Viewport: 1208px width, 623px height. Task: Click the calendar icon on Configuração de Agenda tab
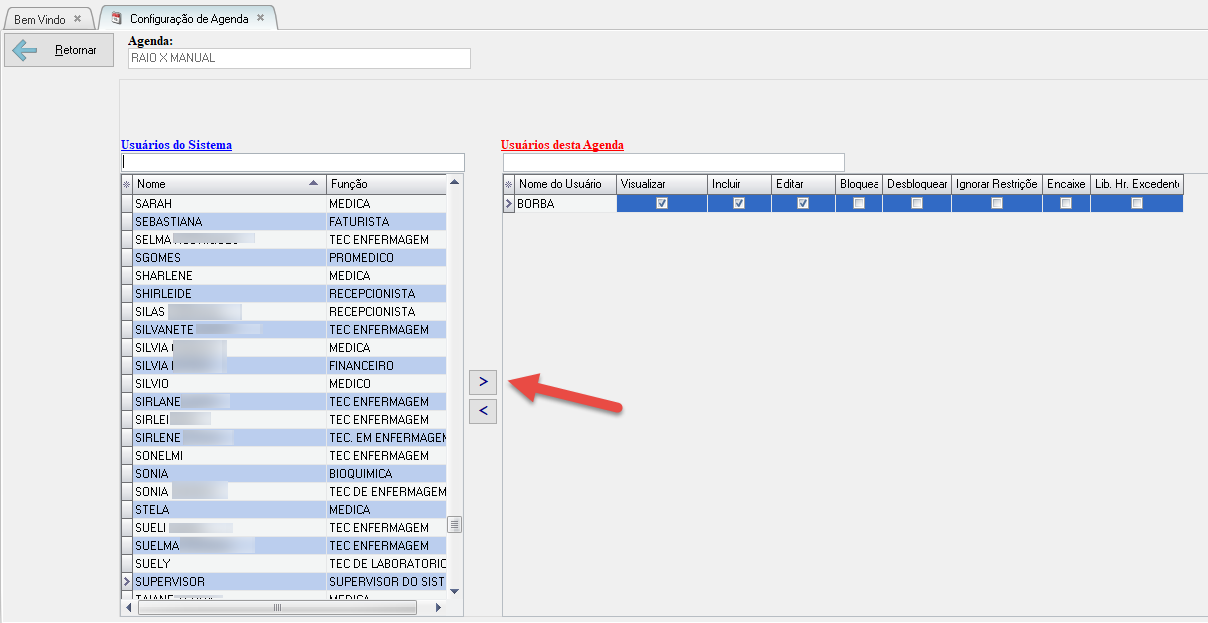coord(117,19)
